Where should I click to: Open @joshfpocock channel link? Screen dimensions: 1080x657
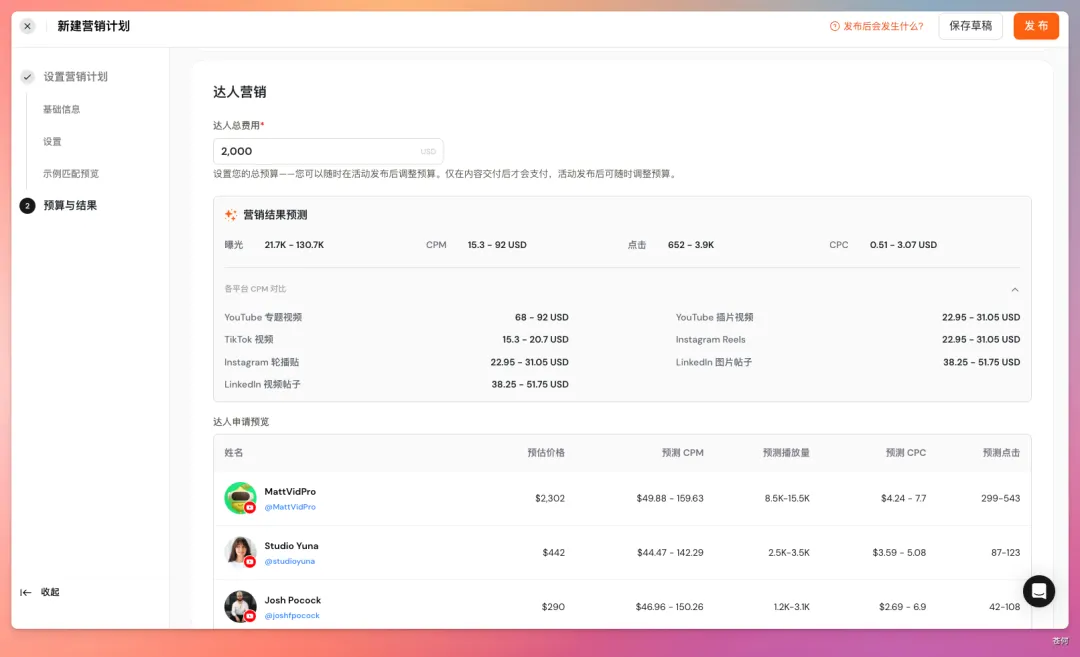click(x=292, y=616)
